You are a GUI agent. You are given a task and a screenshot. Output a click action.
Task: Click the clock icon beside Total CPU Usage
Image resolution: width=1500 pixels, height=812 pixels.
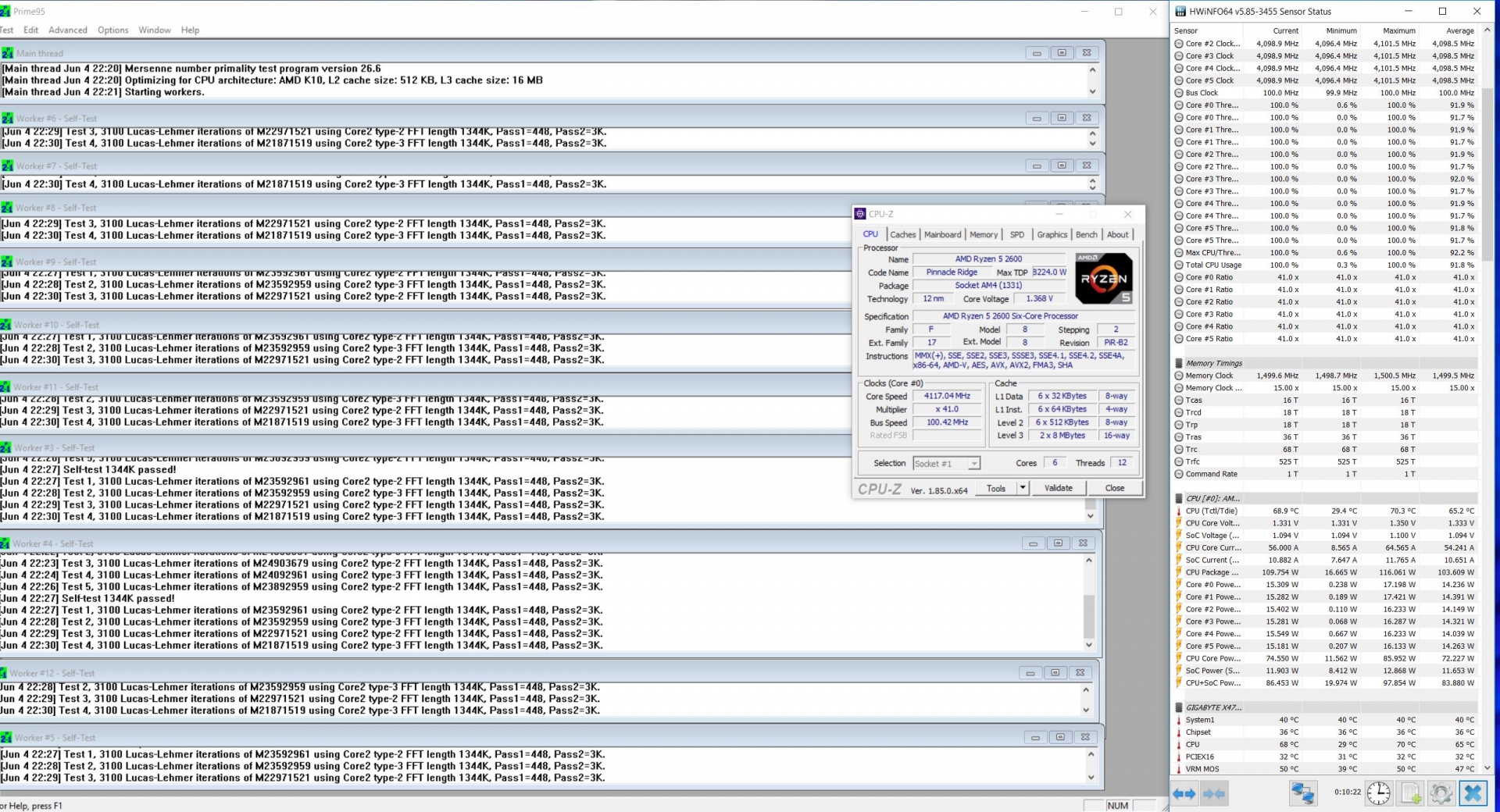pyautogui.click(x=1179, y=265)
